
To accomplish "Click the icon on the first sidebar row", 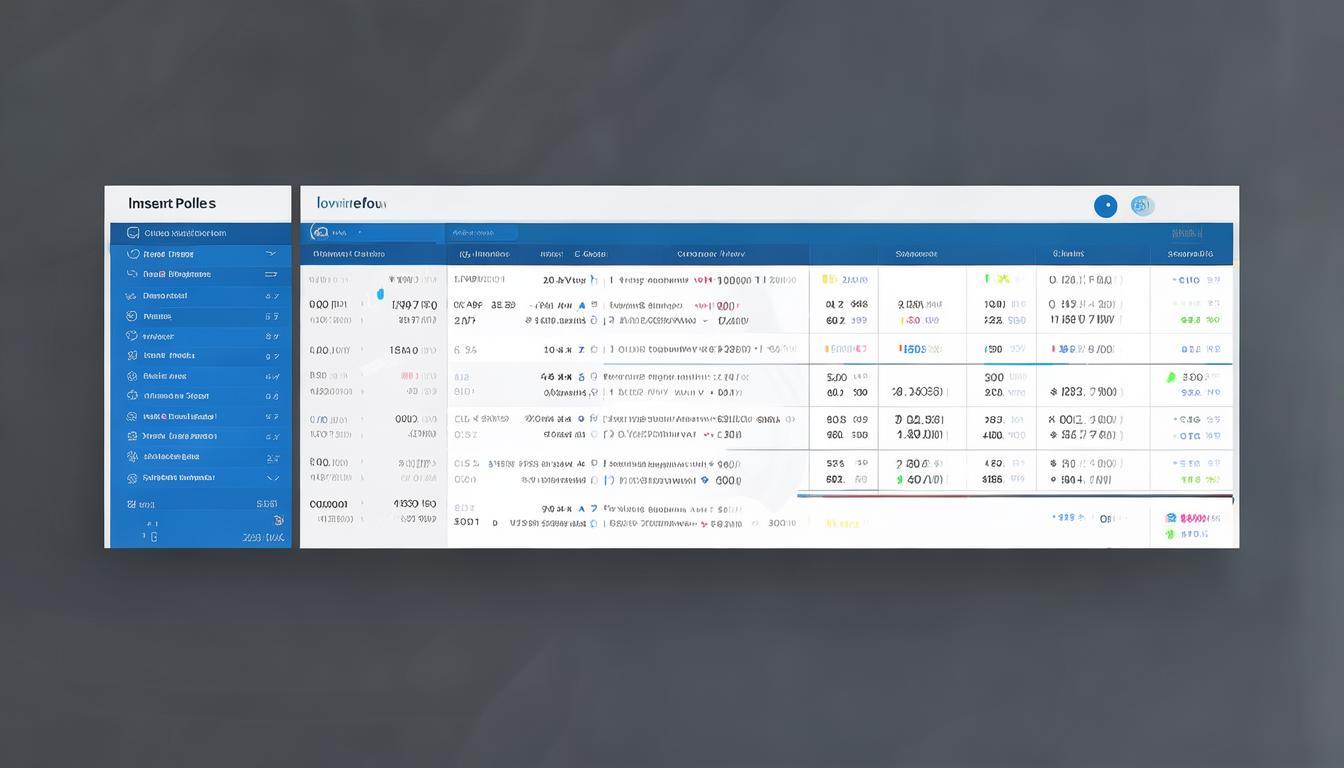I will [x=133, y=233].
